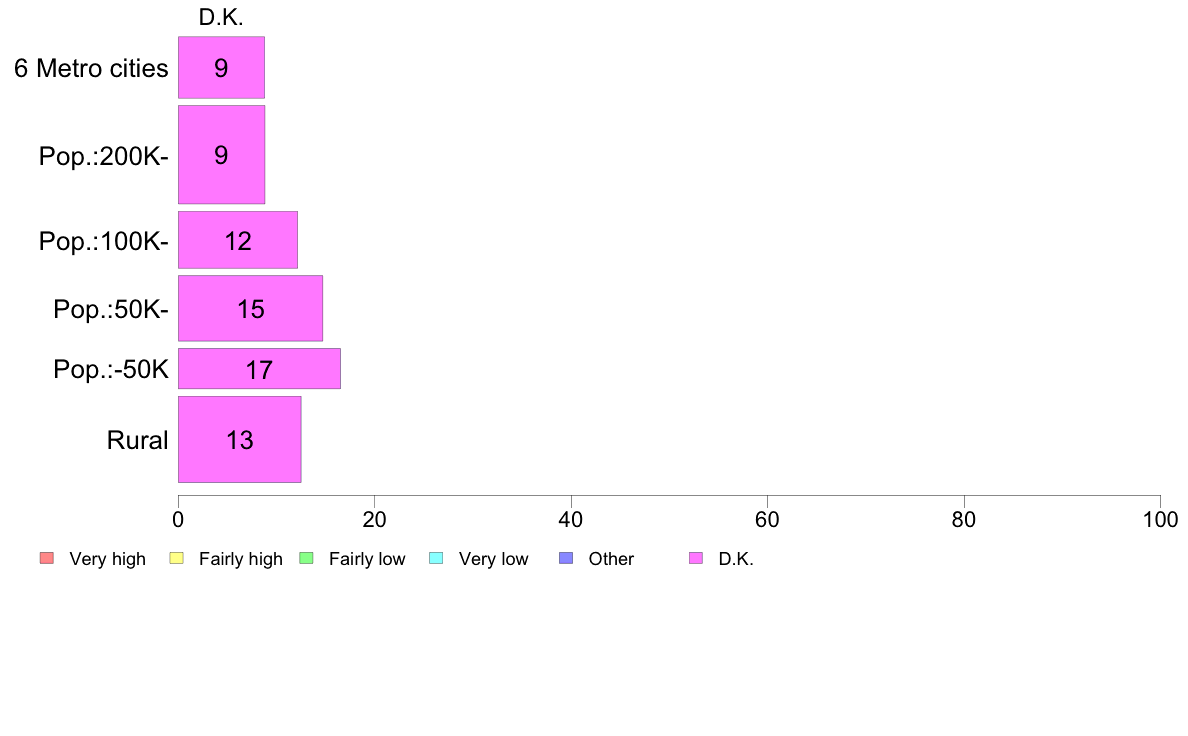Screen dimensions: 1188x736
Task: Select the Pop.:50K- bar showing 15
Action: tap(251, 308)
